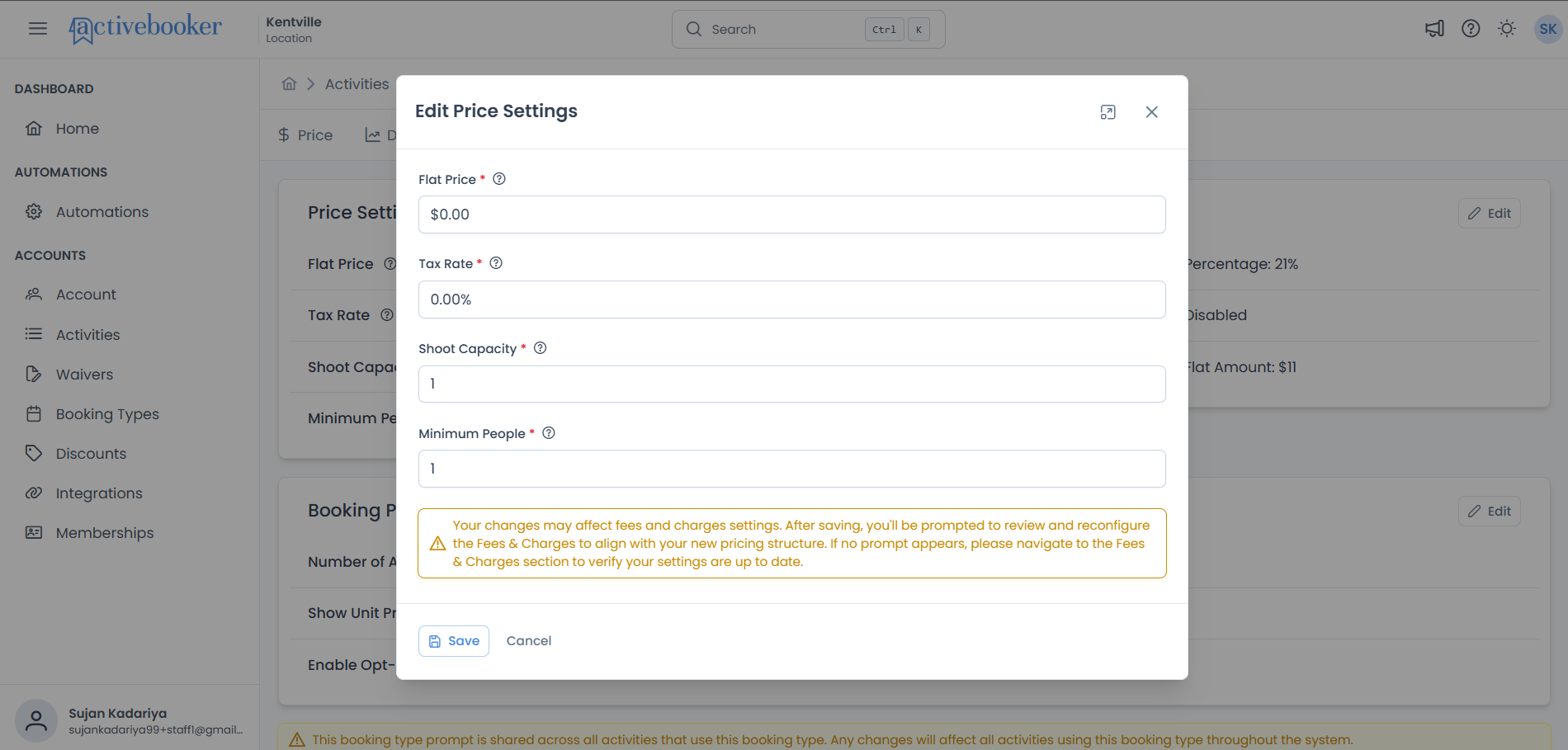
Task: Click the Waivers document icon
Action: coord(34,374)
